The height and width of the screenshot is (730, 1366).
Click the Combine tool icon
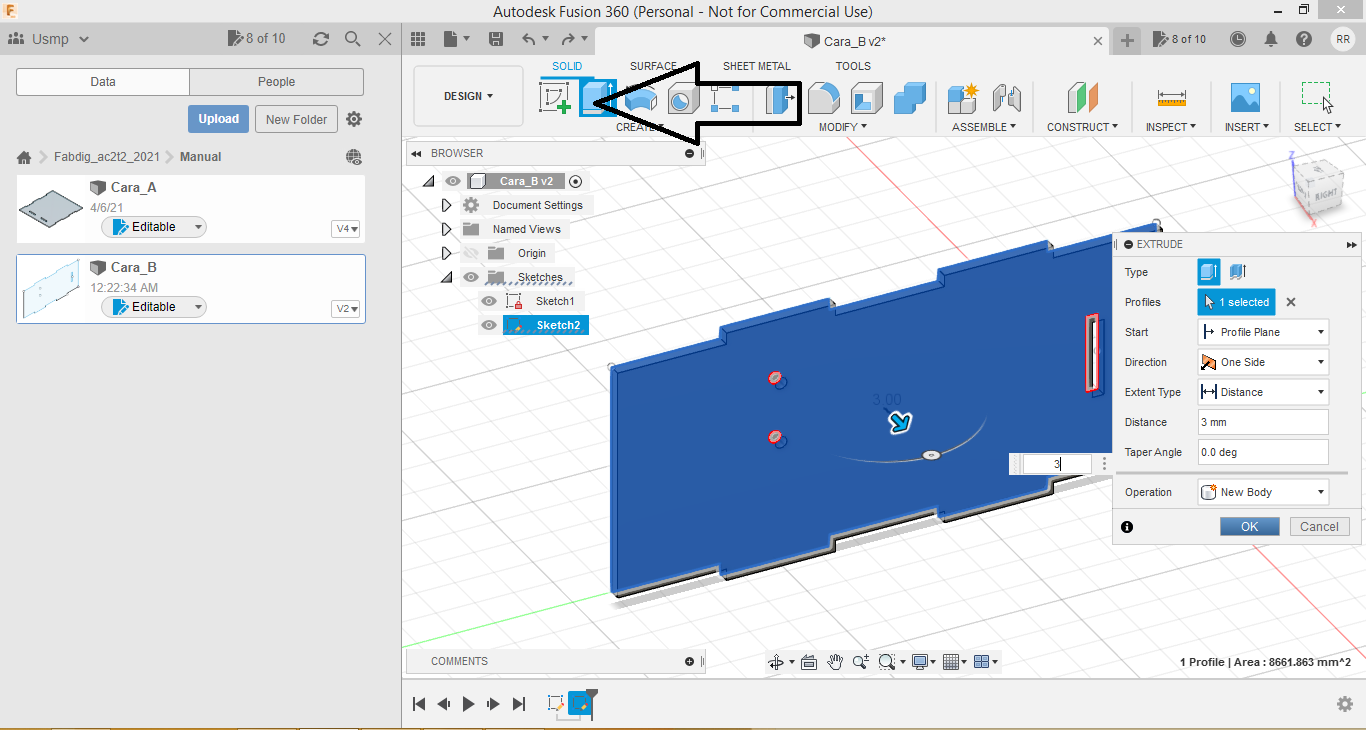(909, 98)
